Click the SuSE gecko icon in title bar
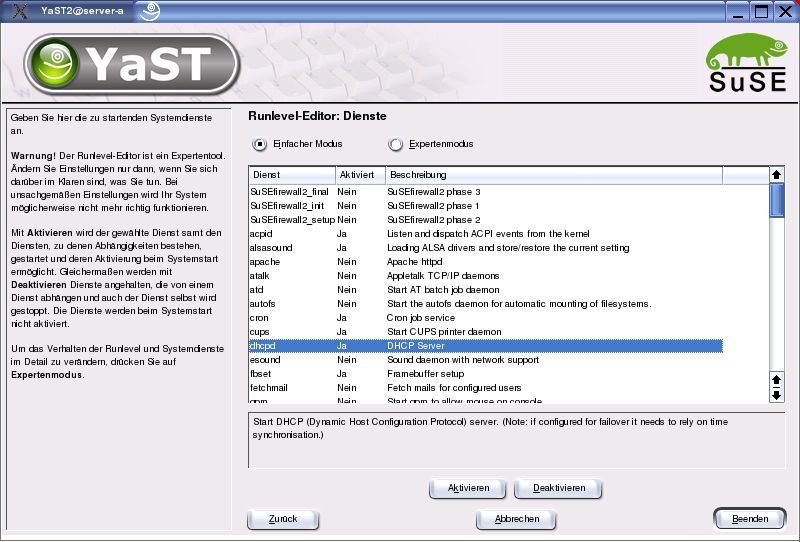Screen dimensions: 800x542 click(x=149, y=11)
